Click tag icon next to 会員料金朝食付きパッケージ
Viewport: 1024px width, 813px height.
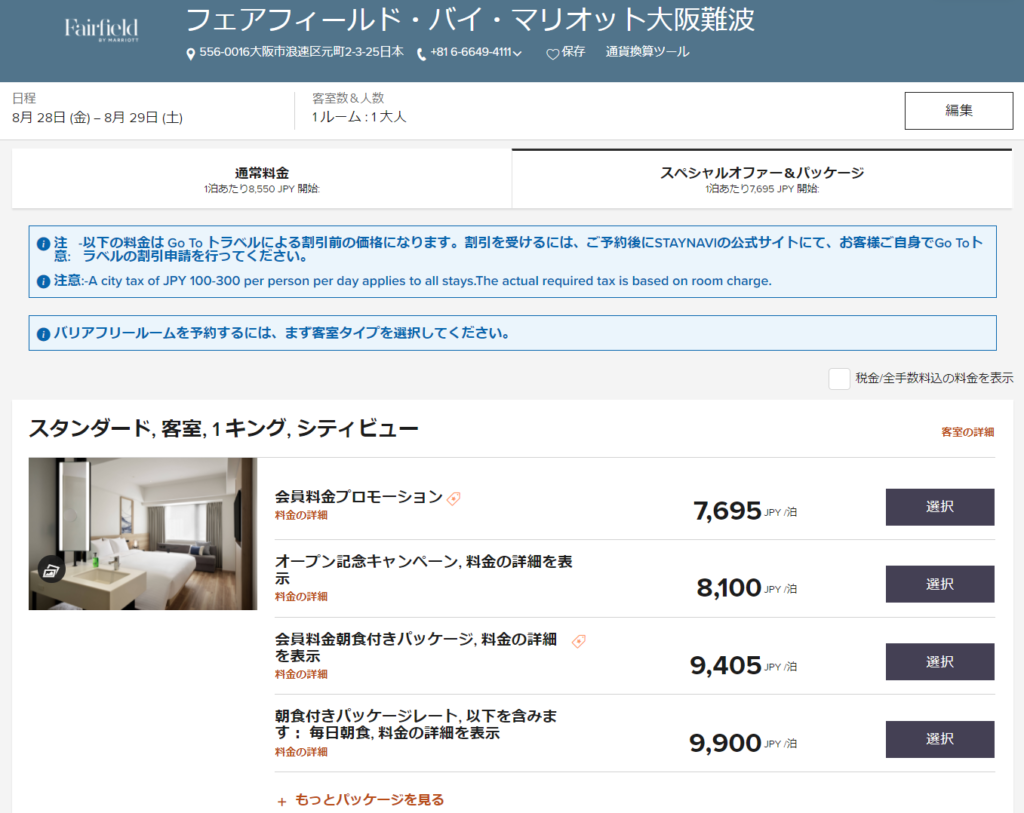tap(578, 641)
